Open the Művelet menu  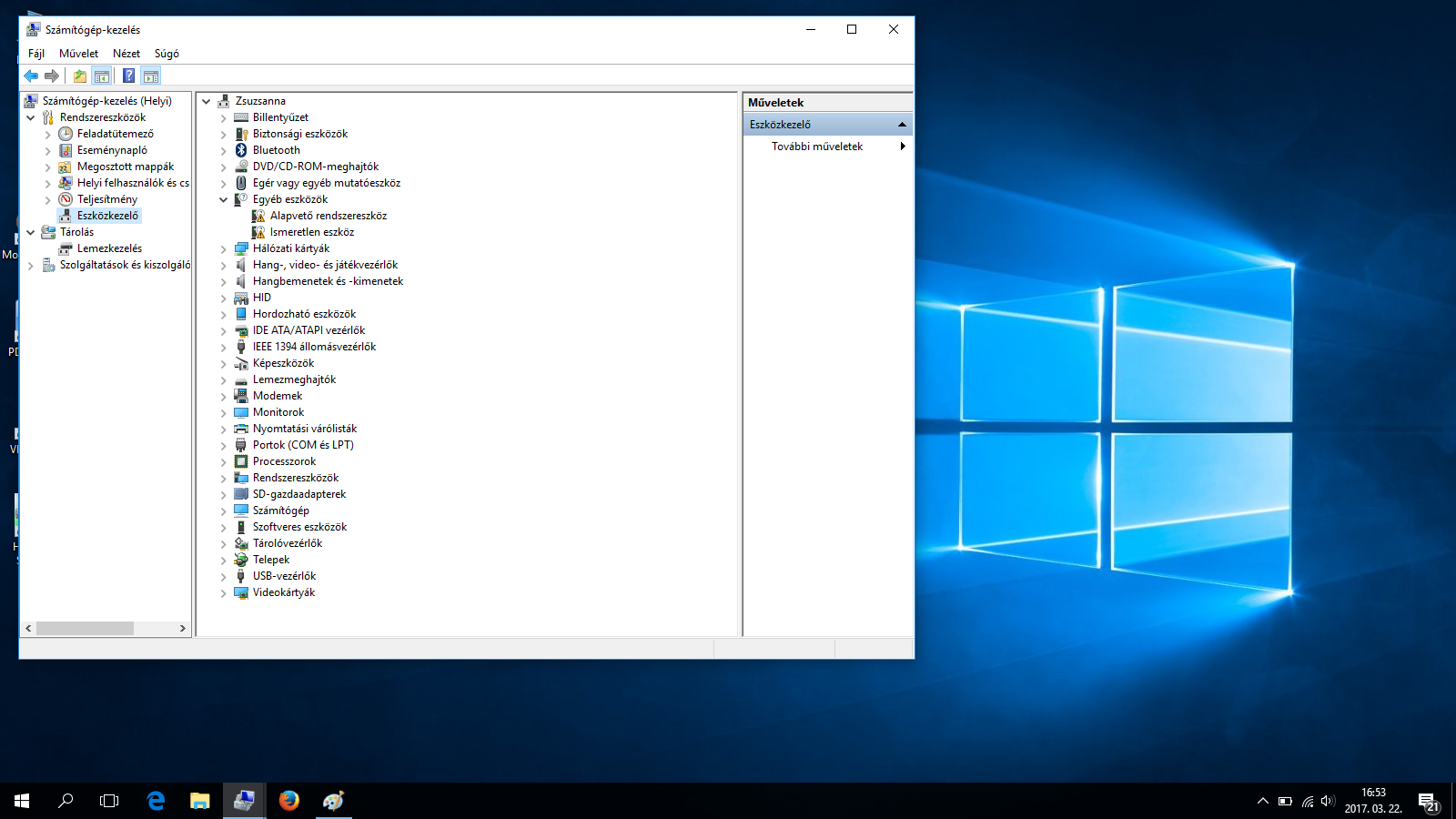click(x=78, y=54)
